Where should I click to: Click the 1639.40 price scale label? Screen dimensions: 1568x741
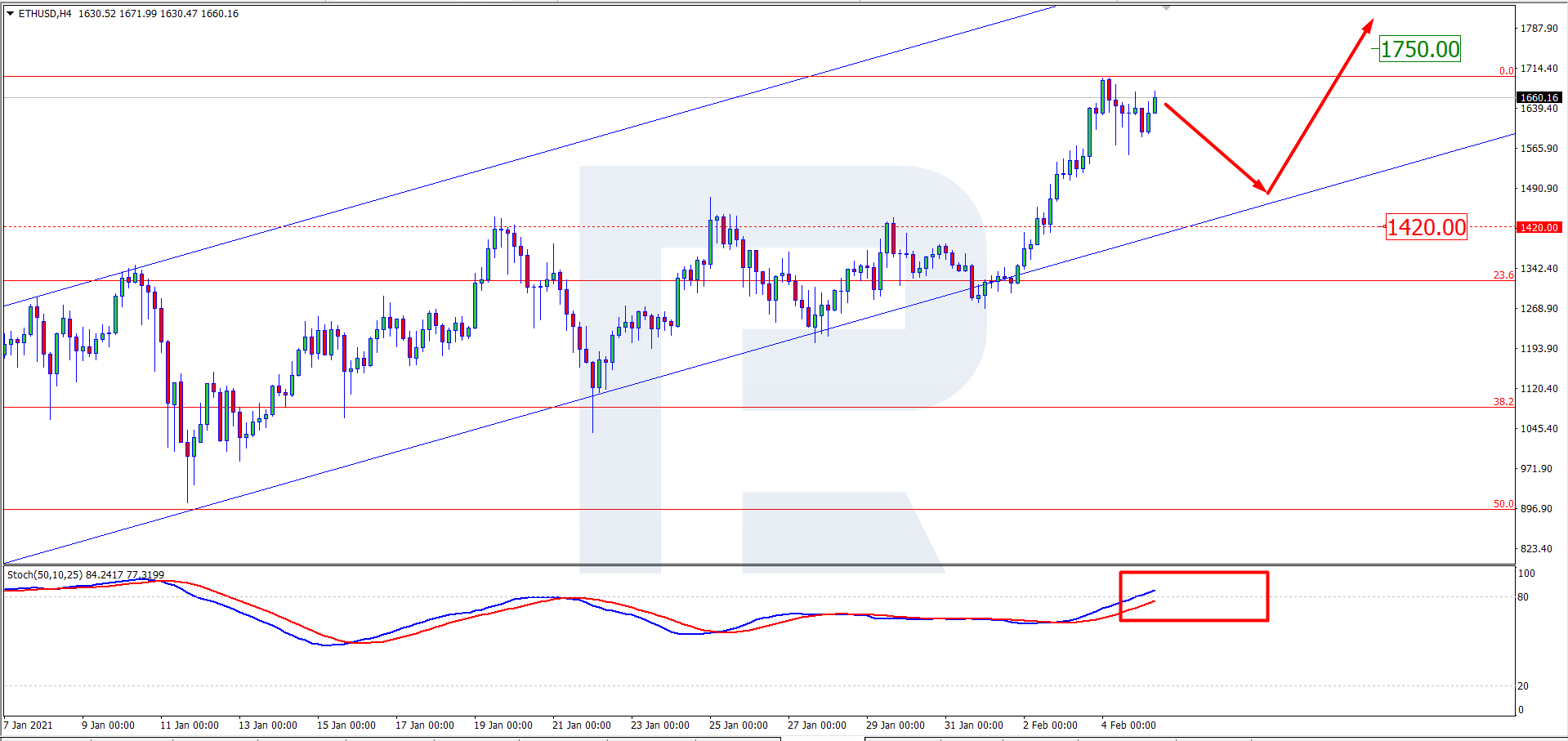pyautogui.click(x=1539, y=109)
